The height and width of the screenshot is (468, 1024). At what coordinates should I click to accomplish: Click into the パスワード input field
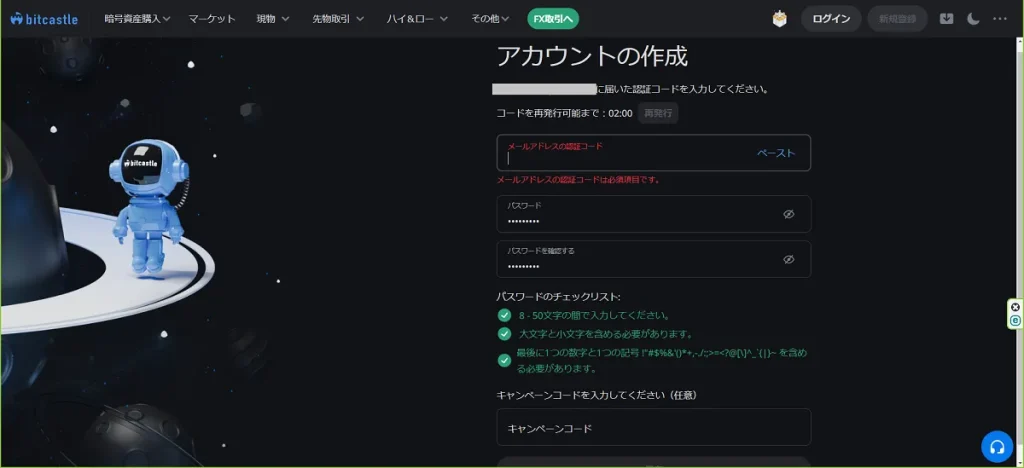pos(654,214)
